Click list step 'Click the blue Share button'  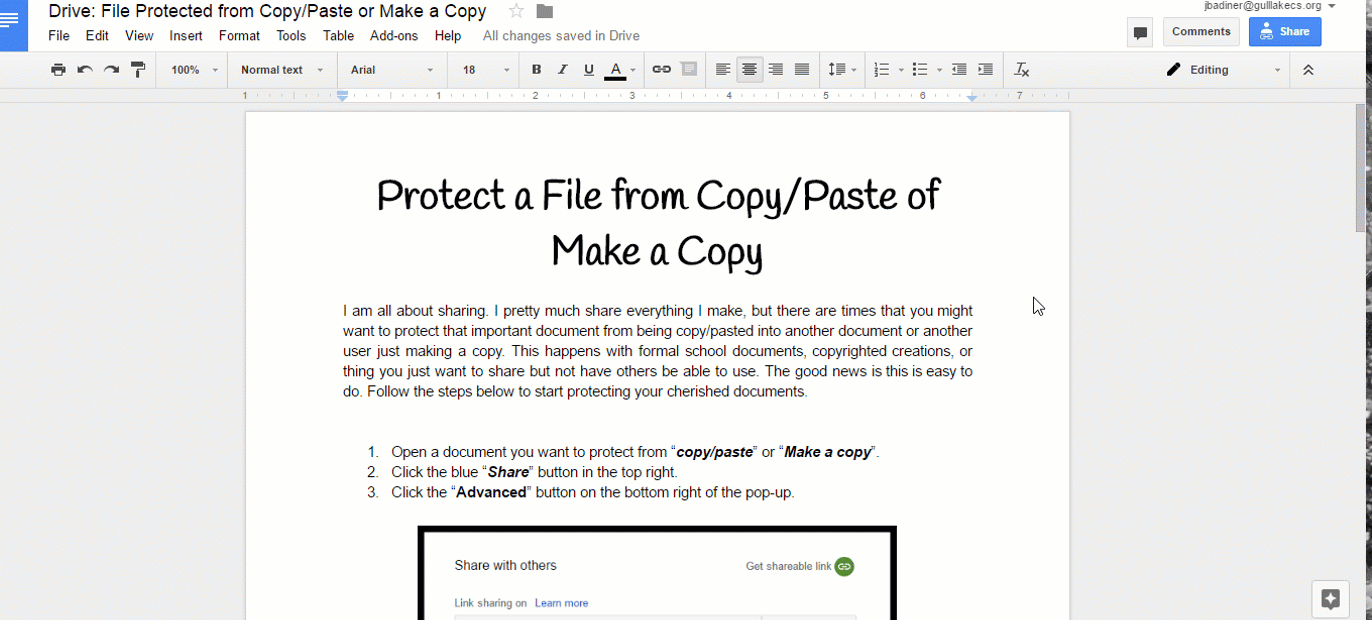pyautogui.click(x=534, y=472)
